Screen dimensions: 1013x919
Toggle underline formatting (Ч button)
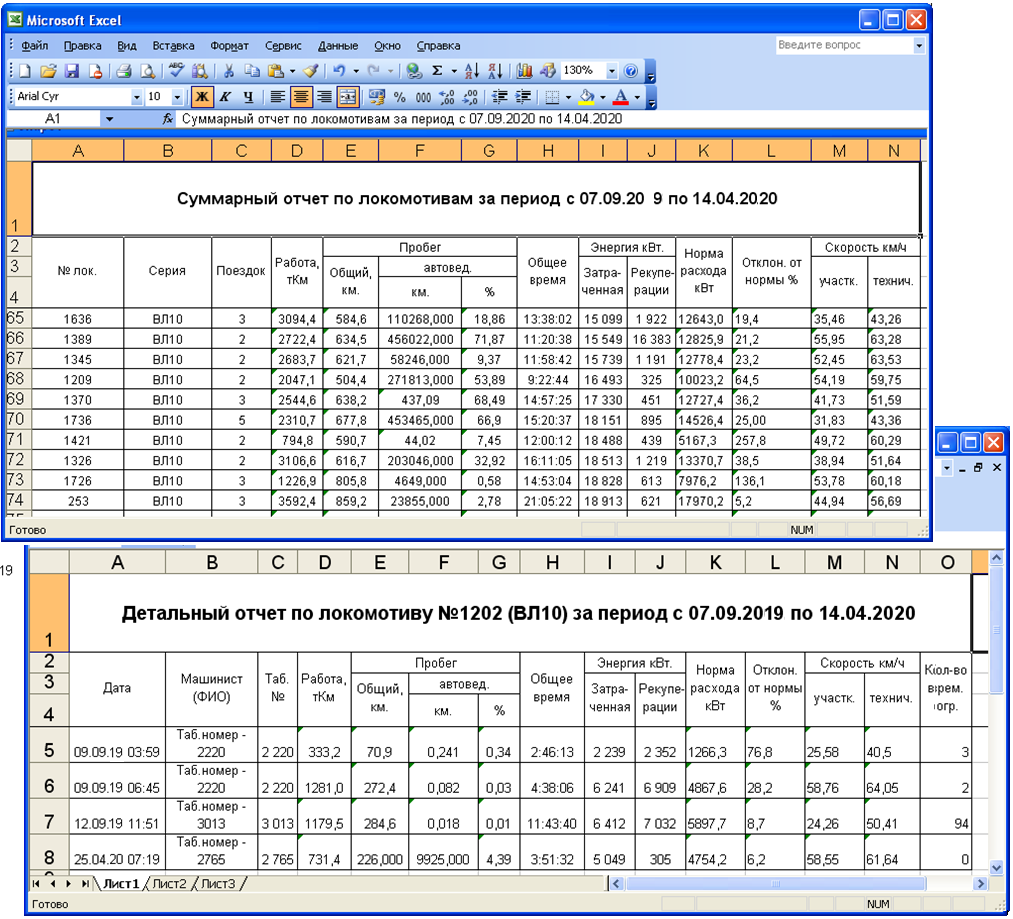pyautogui.click(x=247, y=97)
